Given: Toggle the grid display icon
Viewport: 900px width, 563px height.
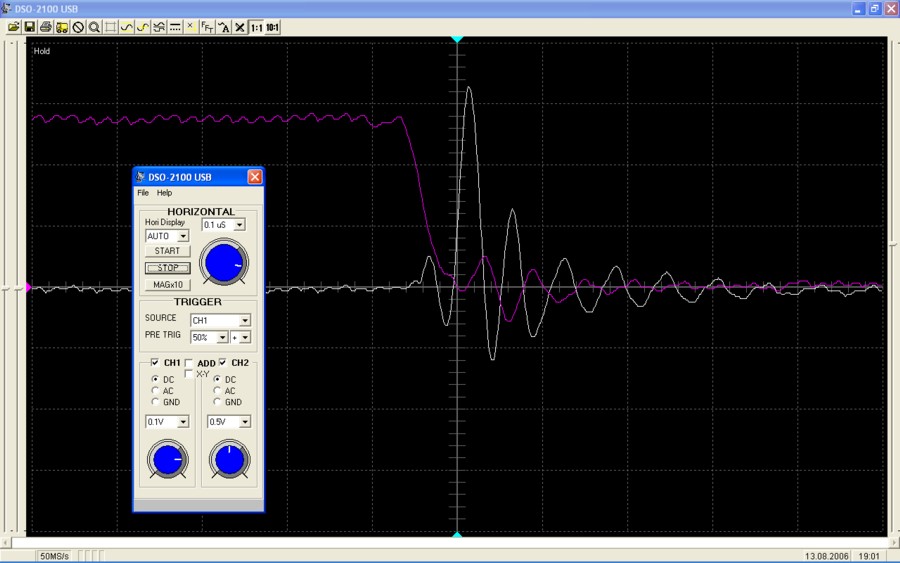Looking at the screenshot, I should pyautogui.click(x=110, y=27).
